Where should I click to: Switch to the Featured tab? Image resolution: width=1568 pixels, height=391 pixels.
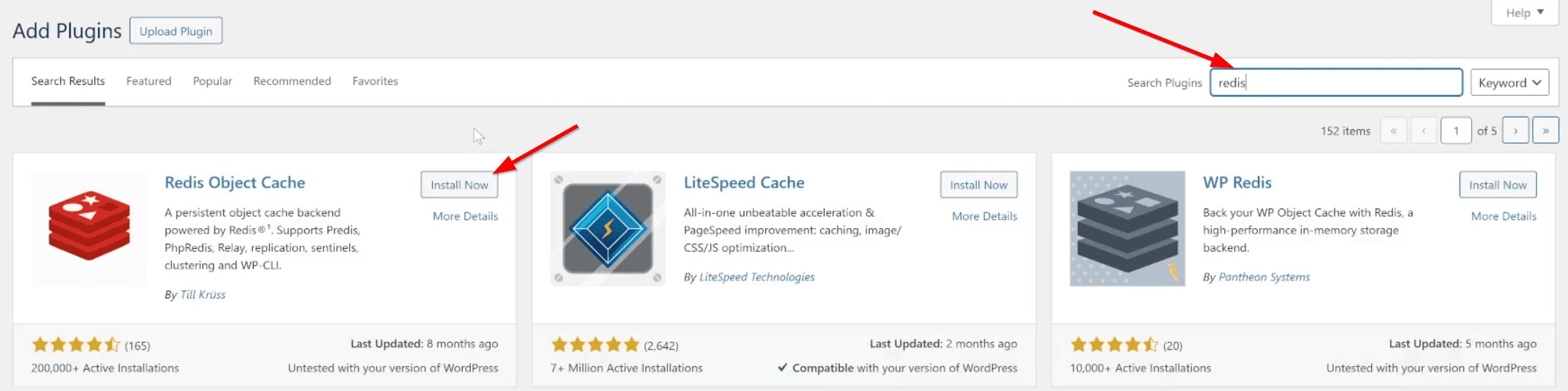pyautogui.click(x=149, y=81)
